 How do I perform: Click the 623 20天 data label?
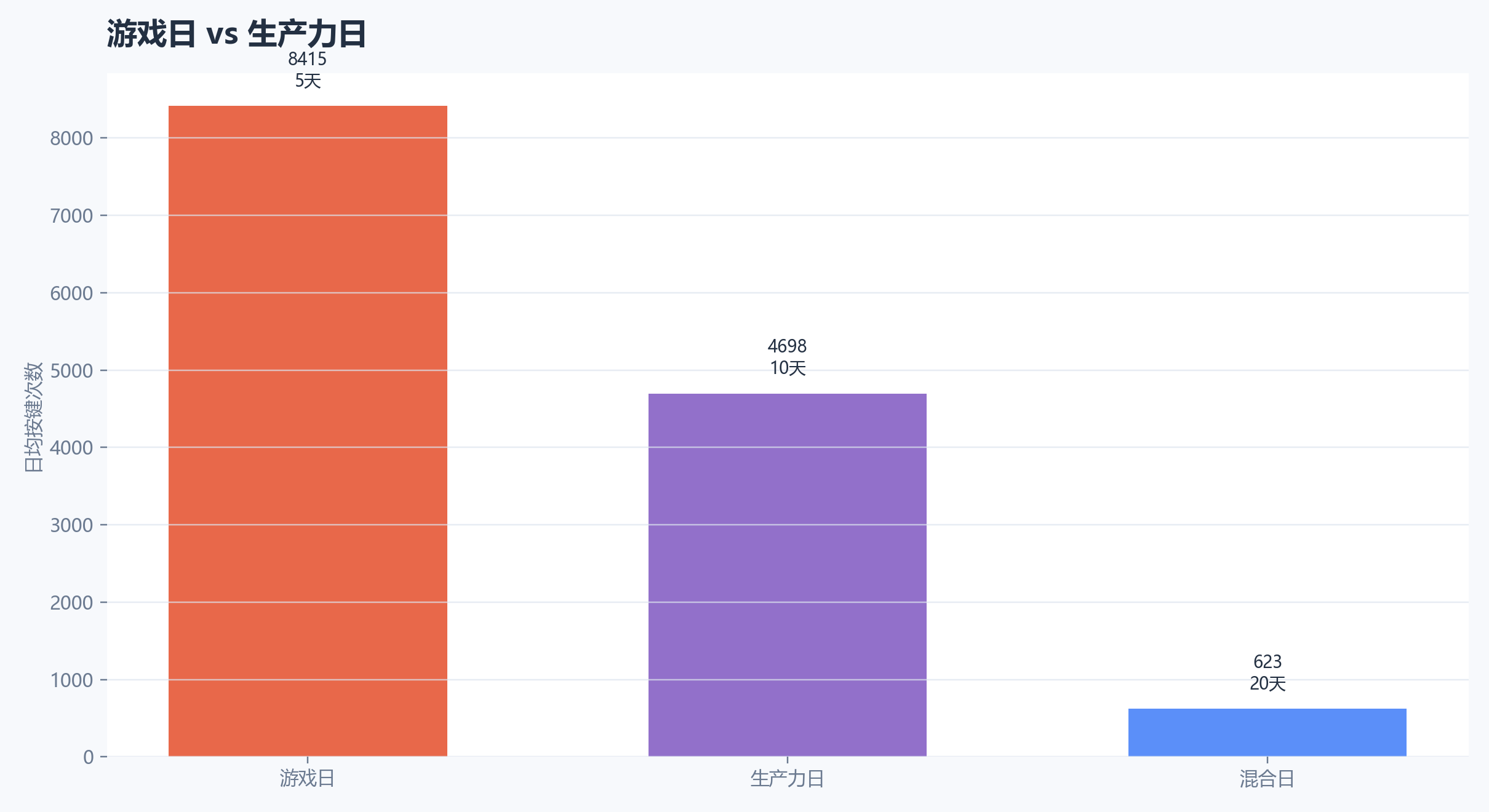pyautogui.click(x=1267, y=672)
